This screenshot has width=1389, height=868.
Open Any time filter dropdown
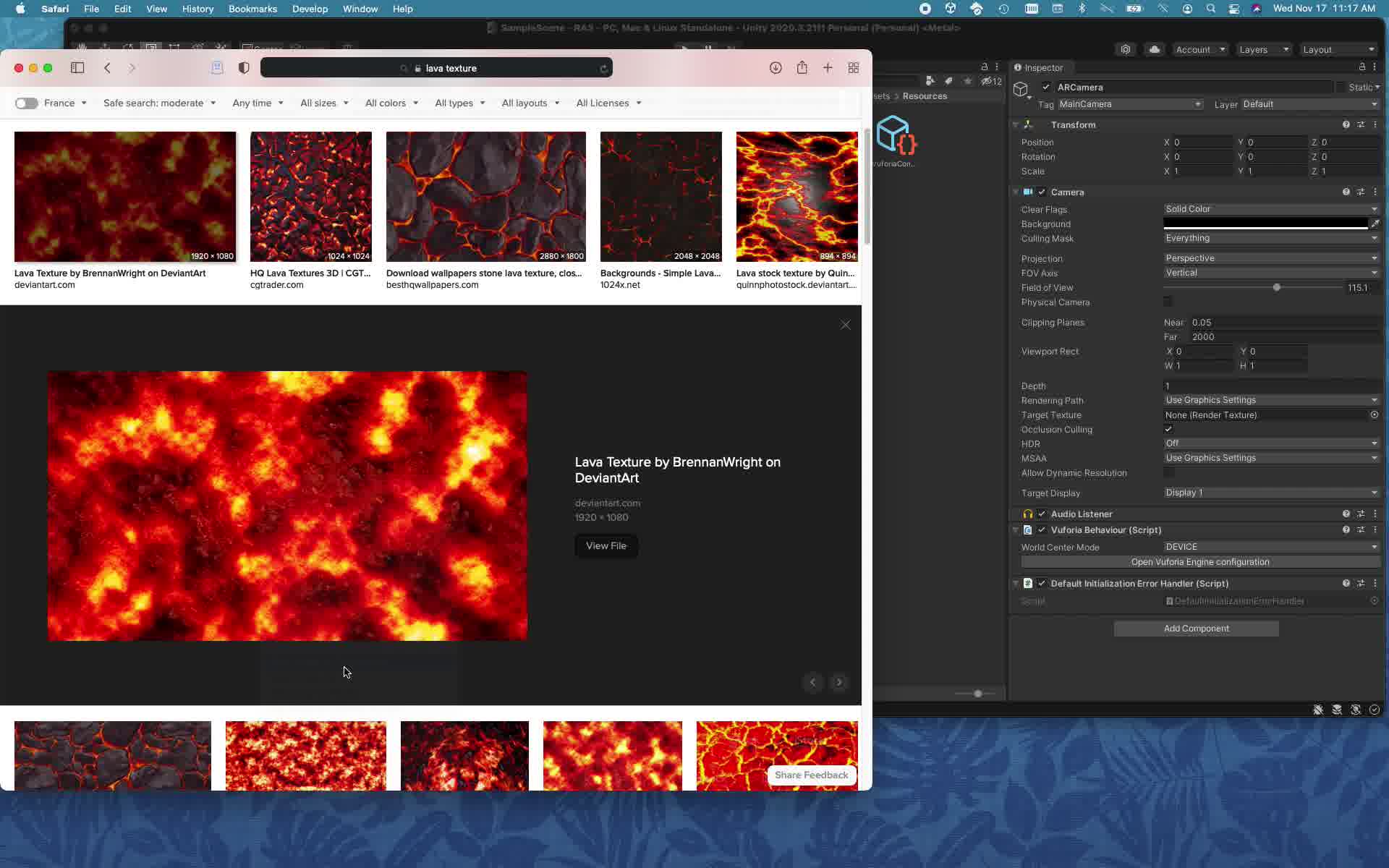click(x=258, y=103)
